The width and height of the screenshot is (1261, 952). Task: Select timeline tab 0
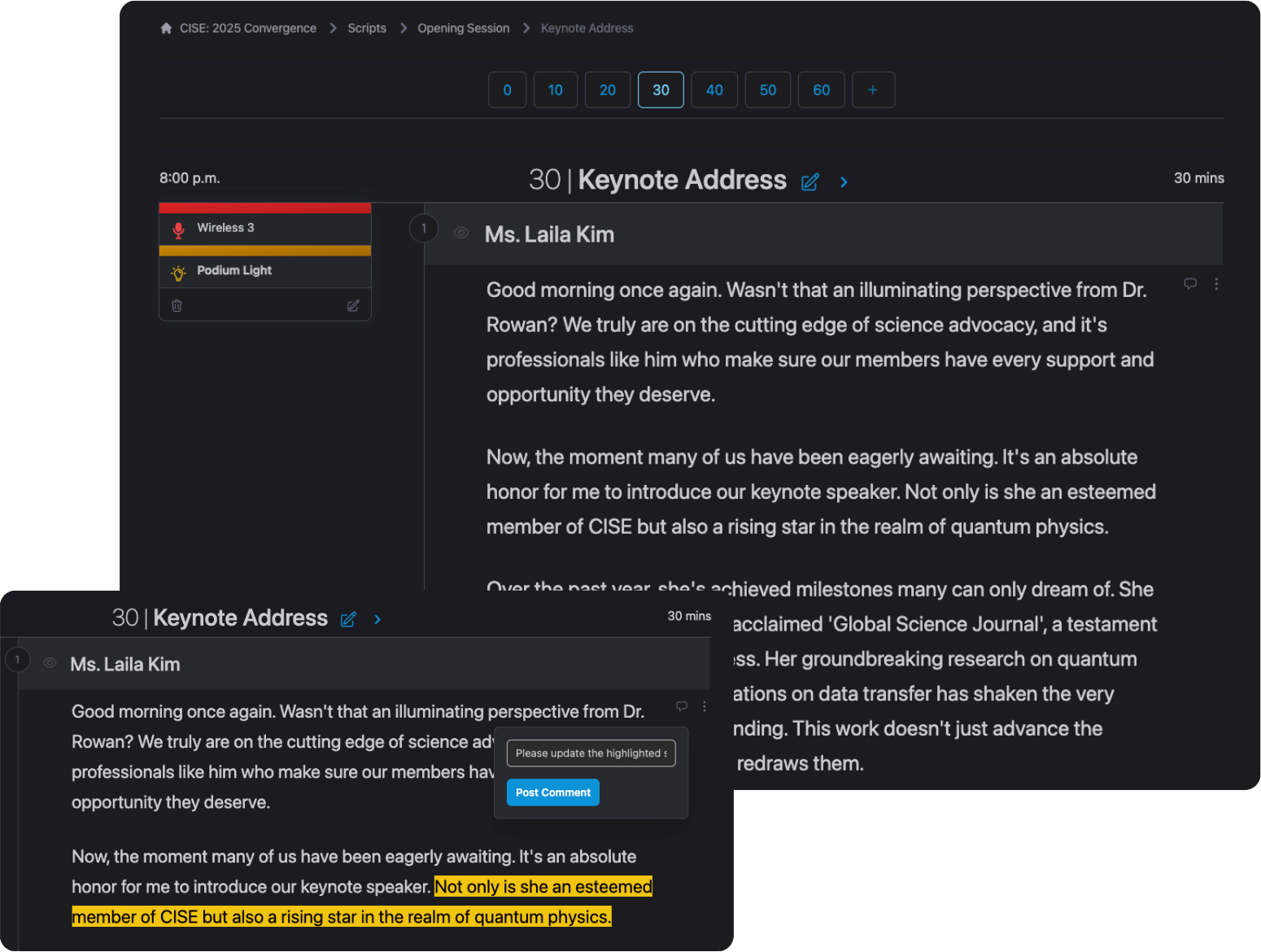click(x=508, y=90)
